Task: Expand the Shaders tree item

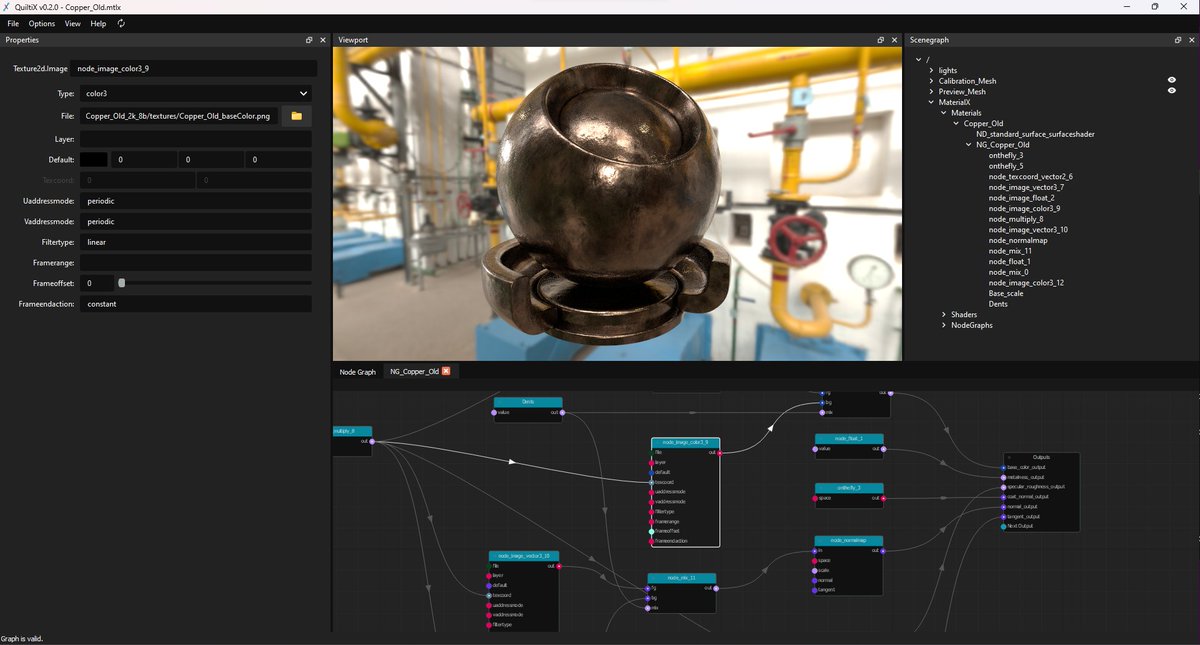Action: point(943,315)
